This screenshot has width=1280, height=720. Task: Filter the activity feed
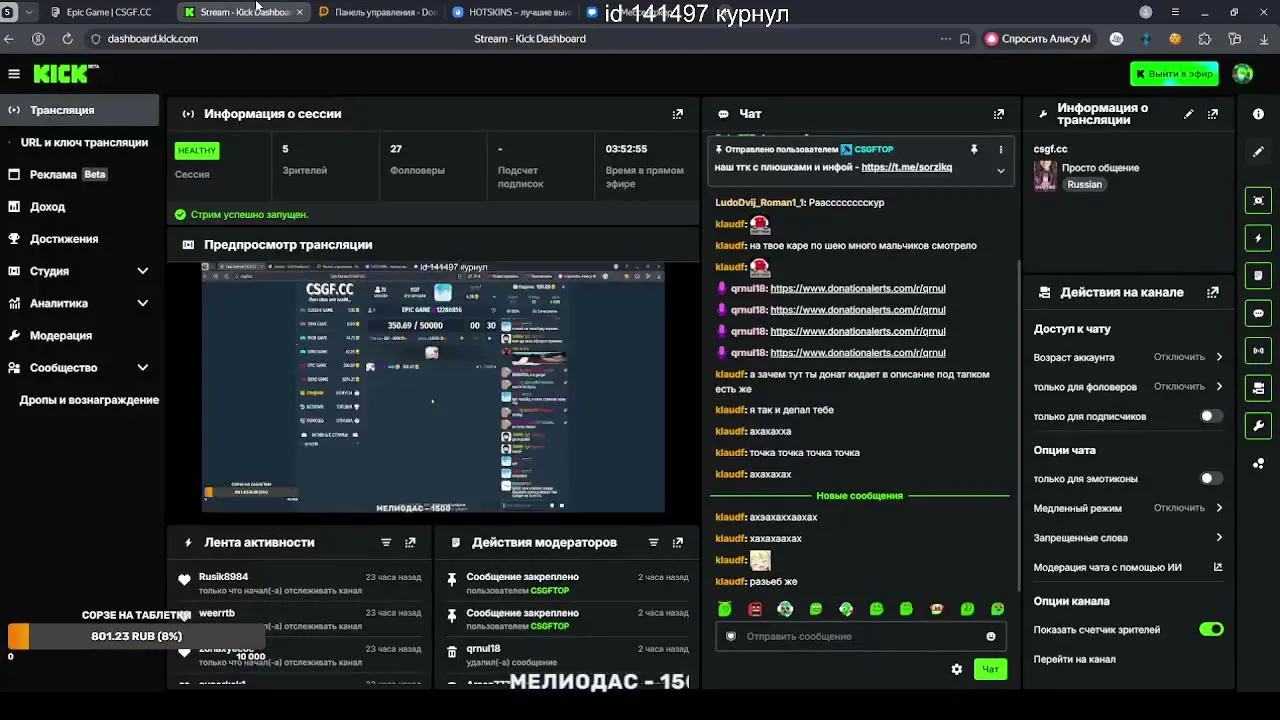click(386, 543)
